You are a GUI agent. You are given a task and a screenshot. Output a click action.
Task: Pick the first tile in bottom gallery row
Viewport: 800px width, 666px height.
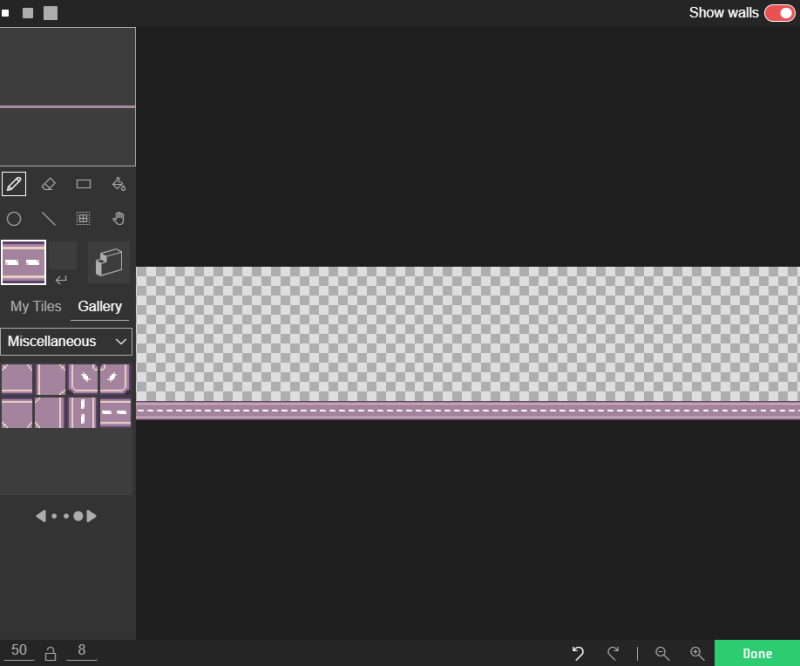(x=17, y=412)
